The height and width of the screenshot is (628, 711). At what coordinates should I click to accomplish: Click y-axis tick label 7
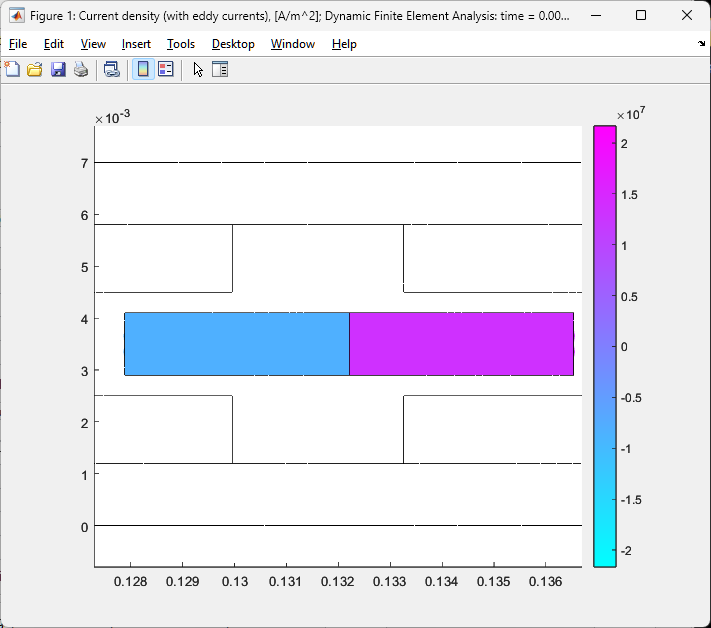coord(84,163)
